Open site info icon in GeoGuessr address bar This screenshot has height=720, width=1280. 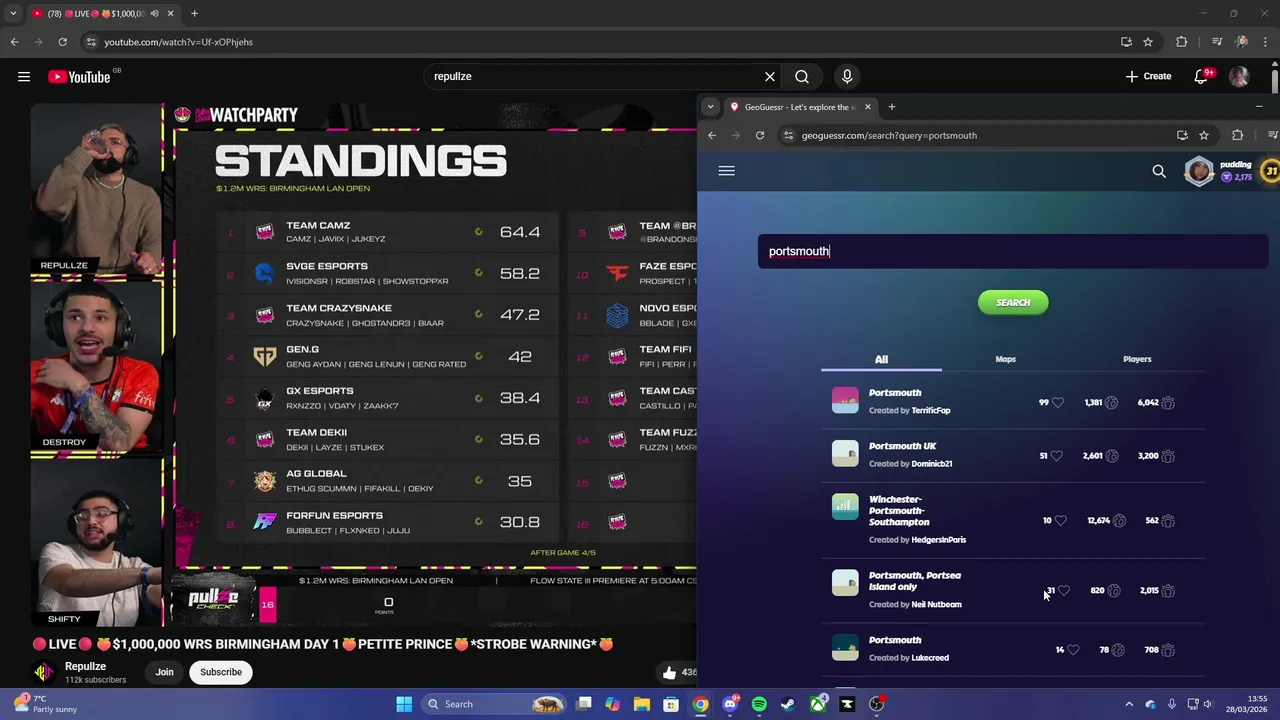(788, 135)
